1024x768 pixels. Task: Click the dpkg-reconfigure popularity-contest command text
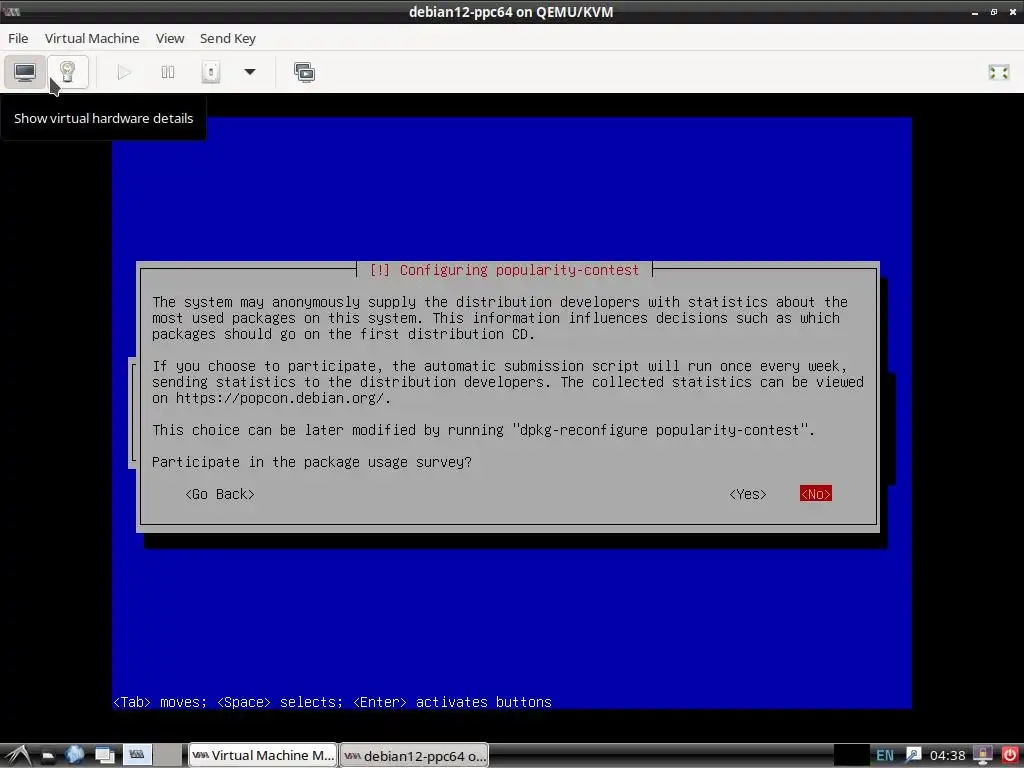pyautogui.click(x=660, y=430)
